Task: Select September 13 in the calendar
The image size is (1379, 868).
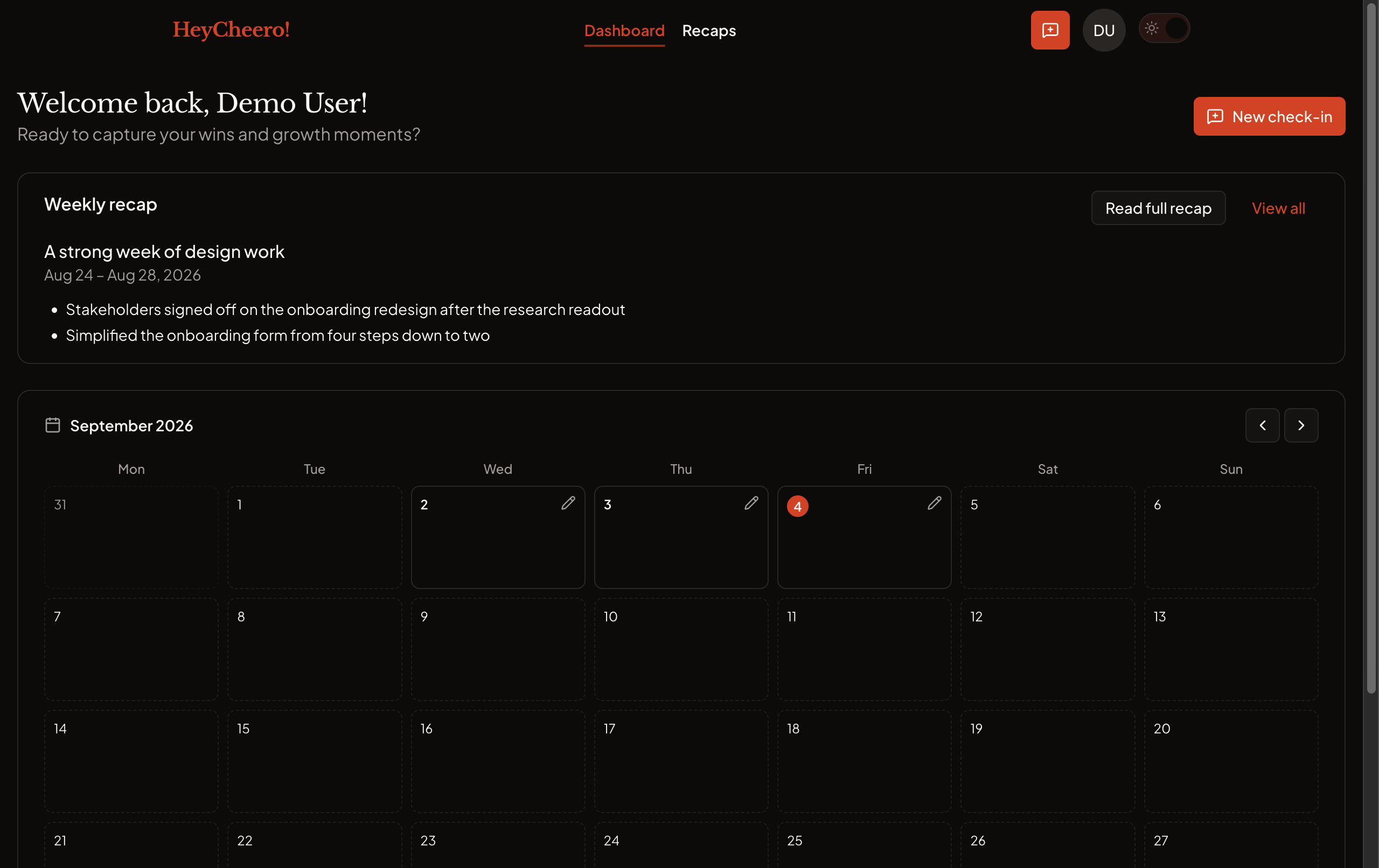Action: [1231, 649]
